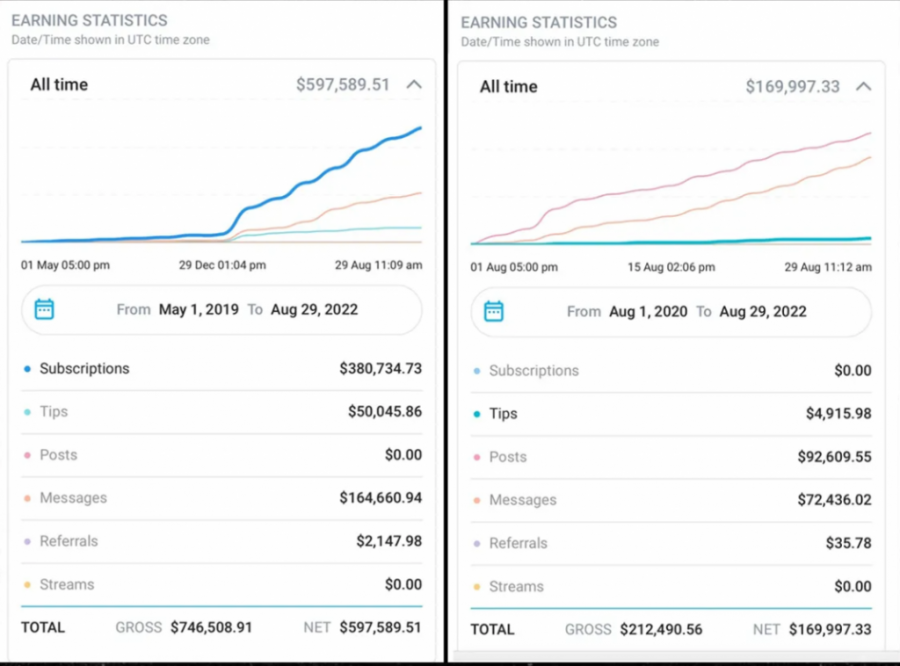Toggle Messages series in right panel
Screen dimensions: 900x666
[522, 499]
